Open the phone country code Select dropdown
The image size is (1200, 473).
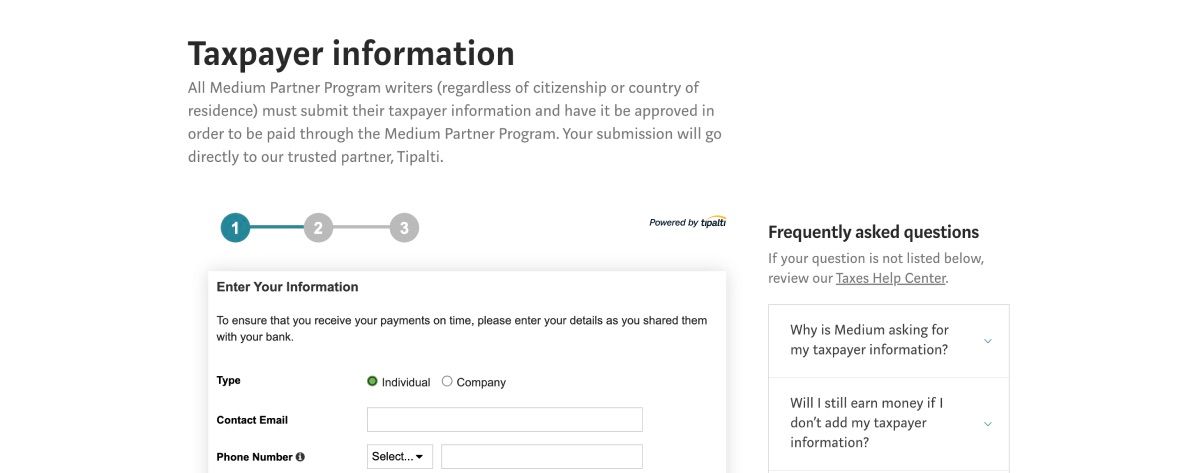pyautogui.click(x=400, y=457)
